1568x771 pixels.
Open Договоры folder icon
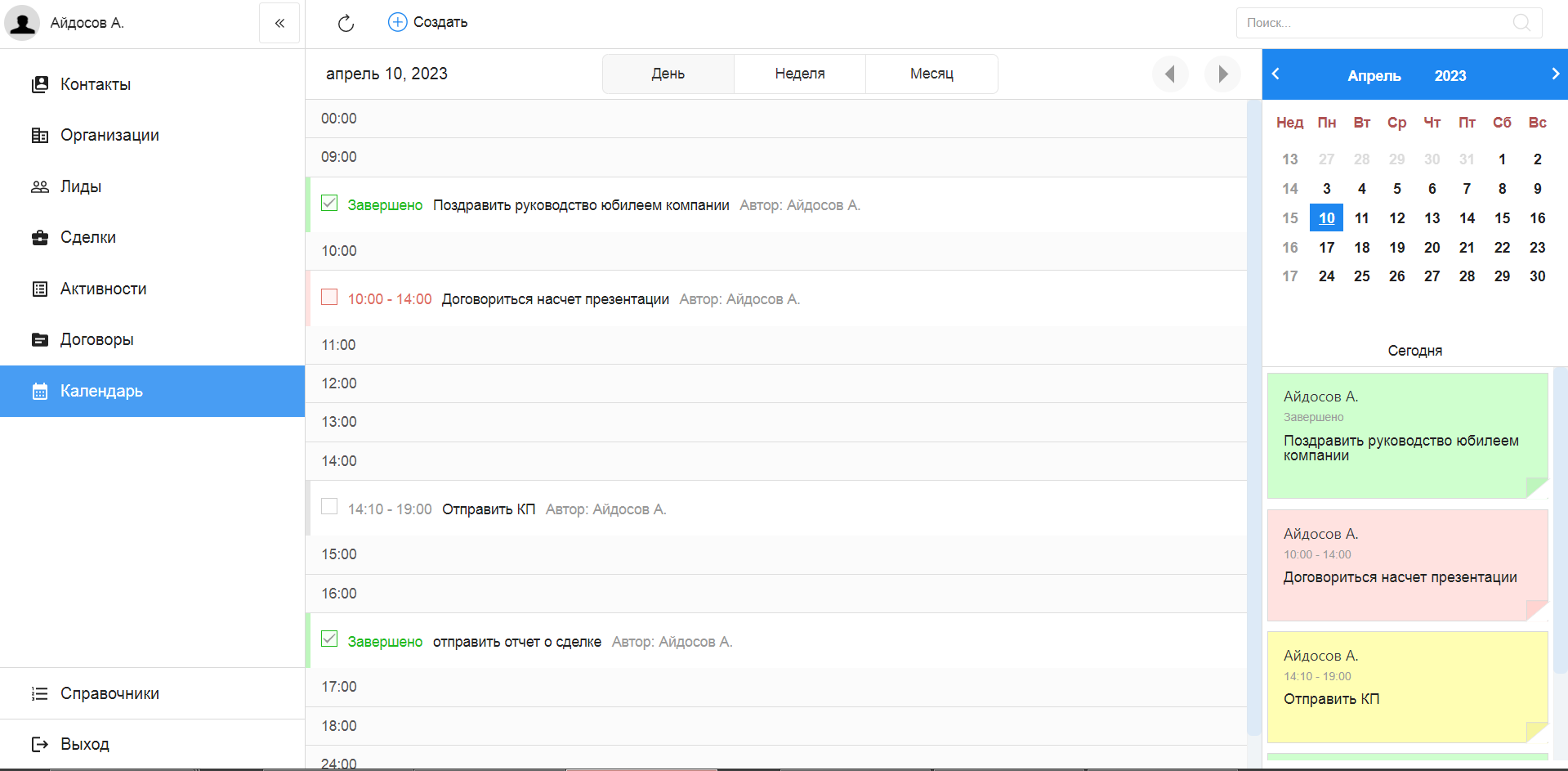pyautogui.click(x=39, y=339)
